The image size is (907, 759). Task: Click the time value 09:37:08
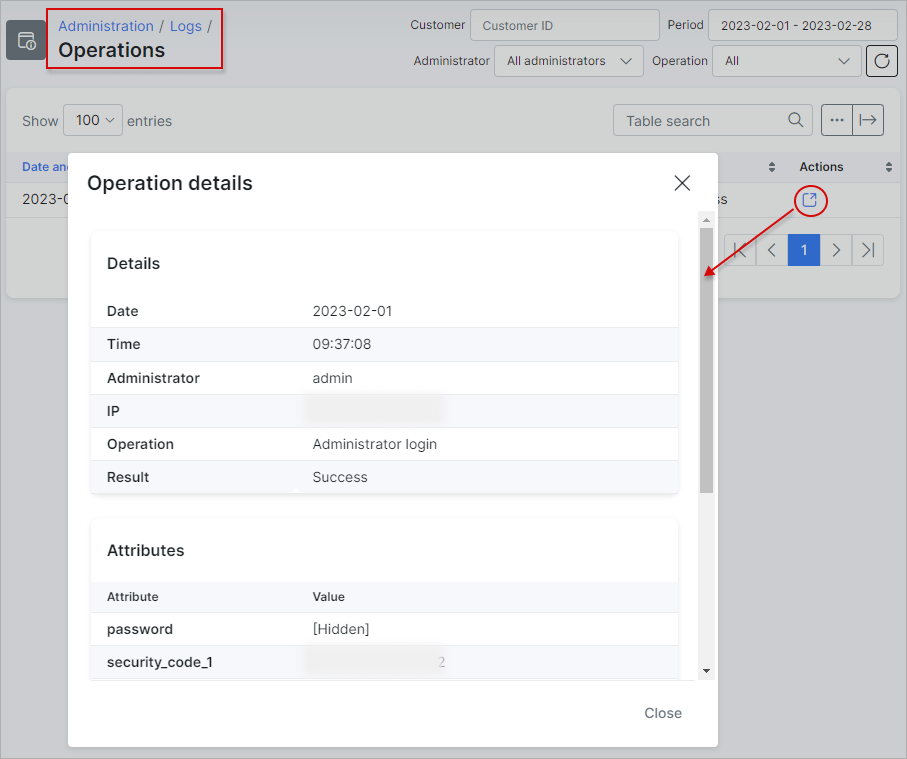342,344
